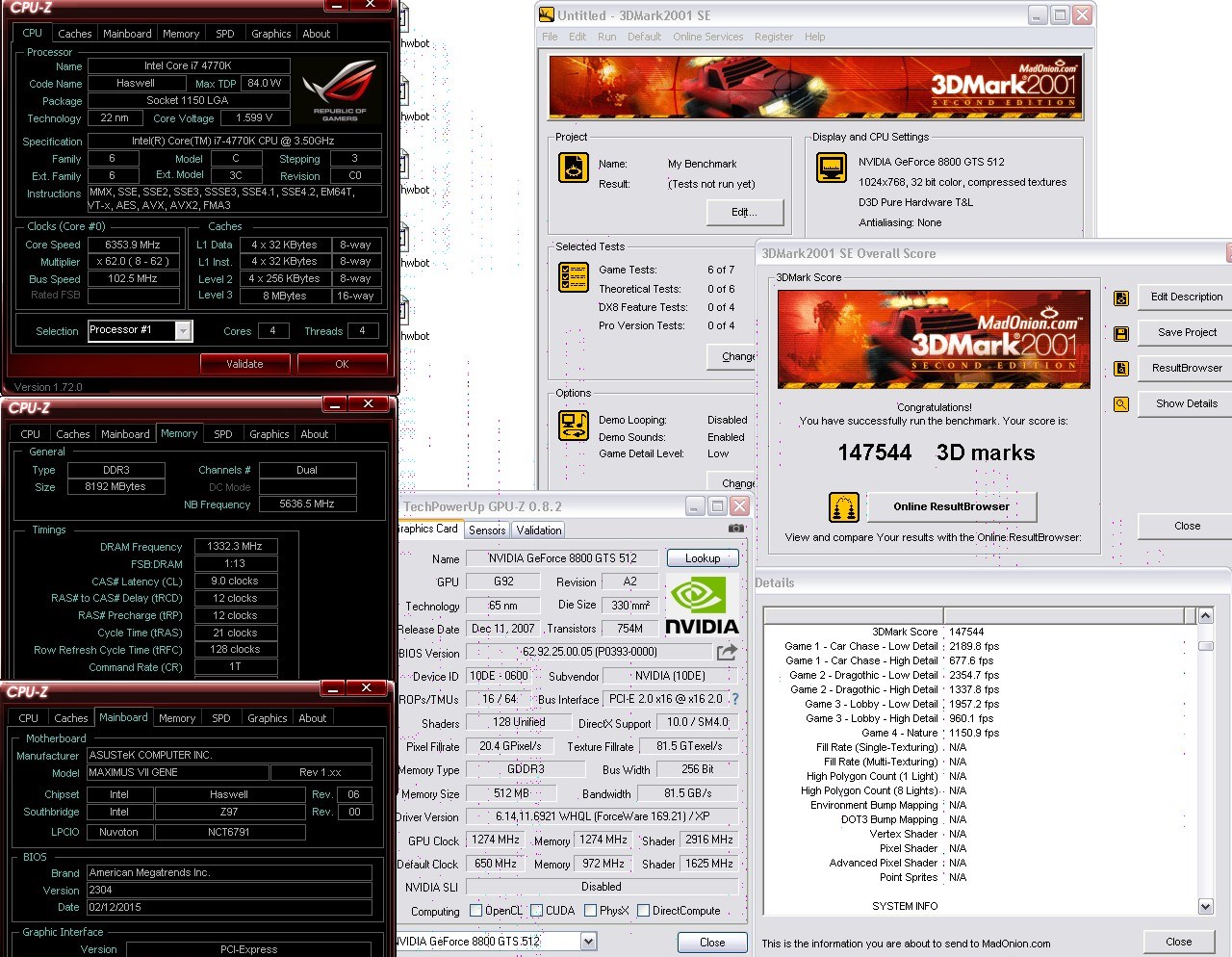Click Show Details button

pyautogui.click(x=1187, y=403)
